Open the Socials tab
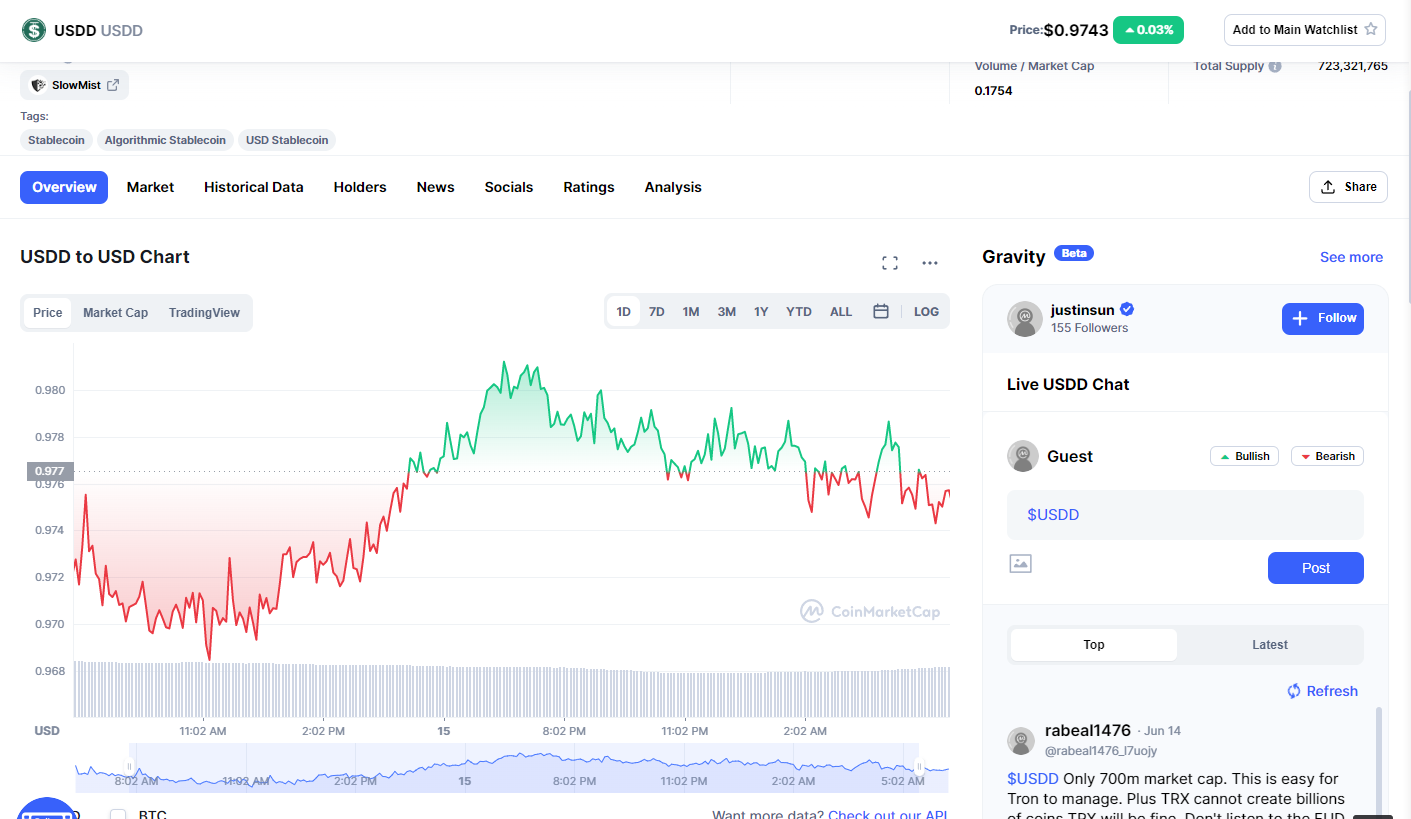The height and width of the screenshot is (819, 1411). (x=509, y=187)
